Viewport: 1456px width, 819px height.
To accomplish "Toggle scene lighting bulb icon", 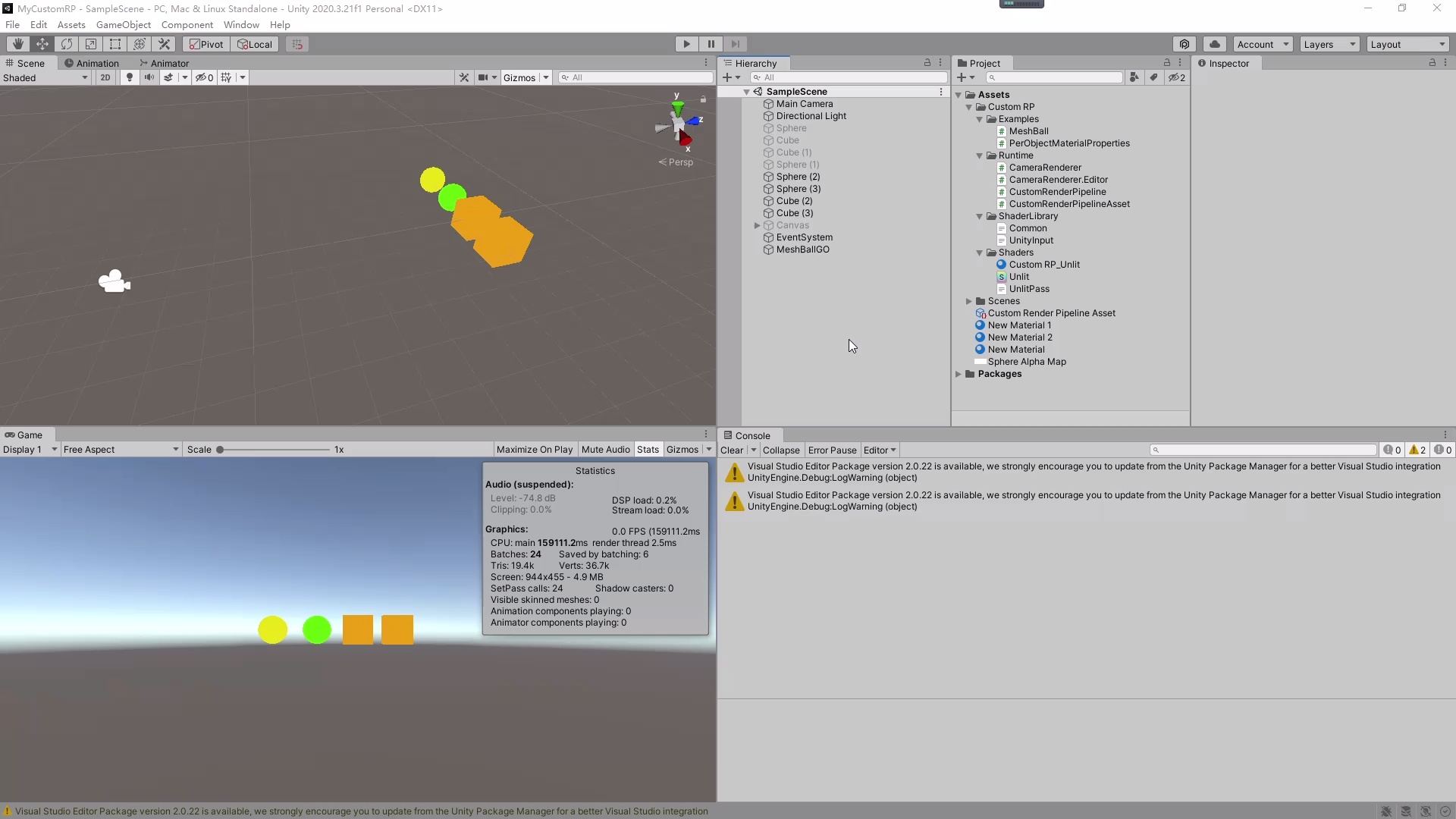I will tap(130, 77).
